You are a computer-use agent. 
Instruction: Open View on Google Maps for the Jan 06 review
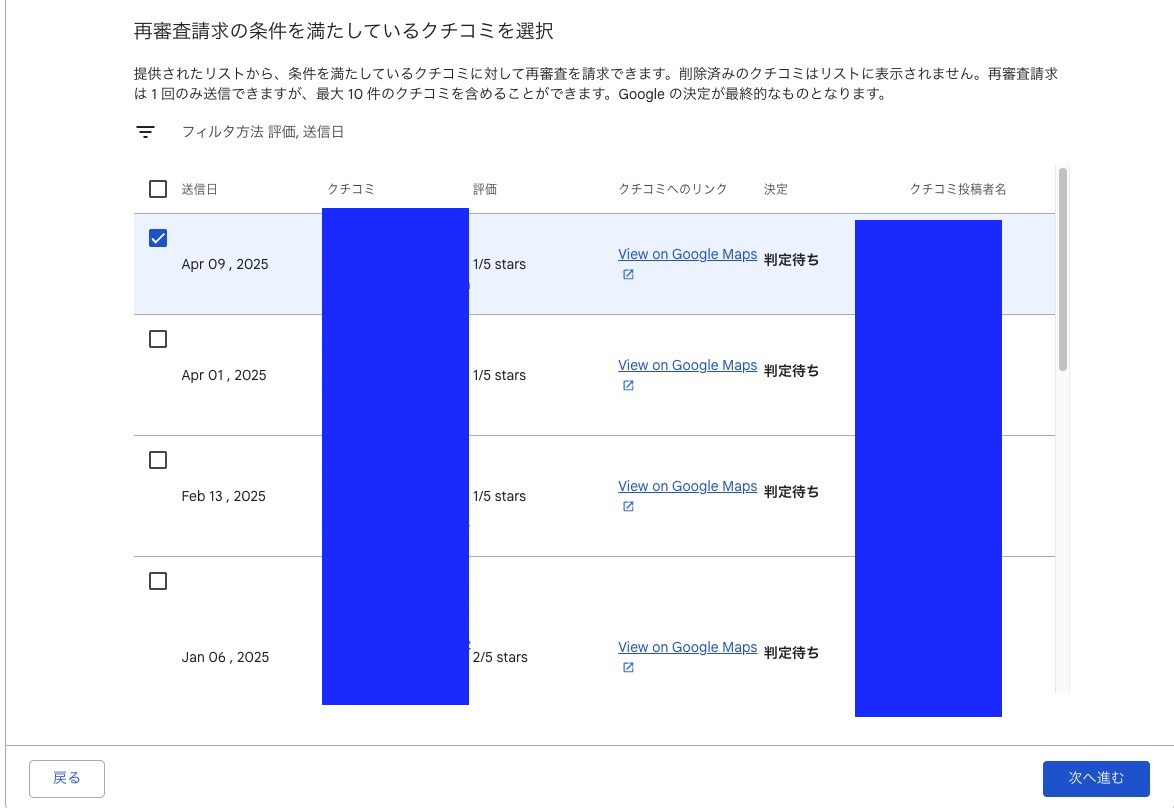coord(687,646)
